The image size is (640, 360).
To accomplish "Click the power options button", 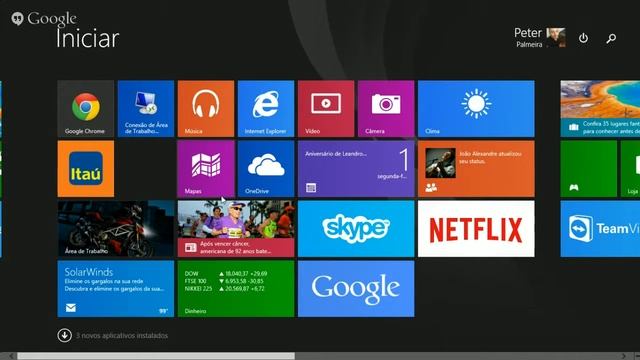I will pos(583,38).
